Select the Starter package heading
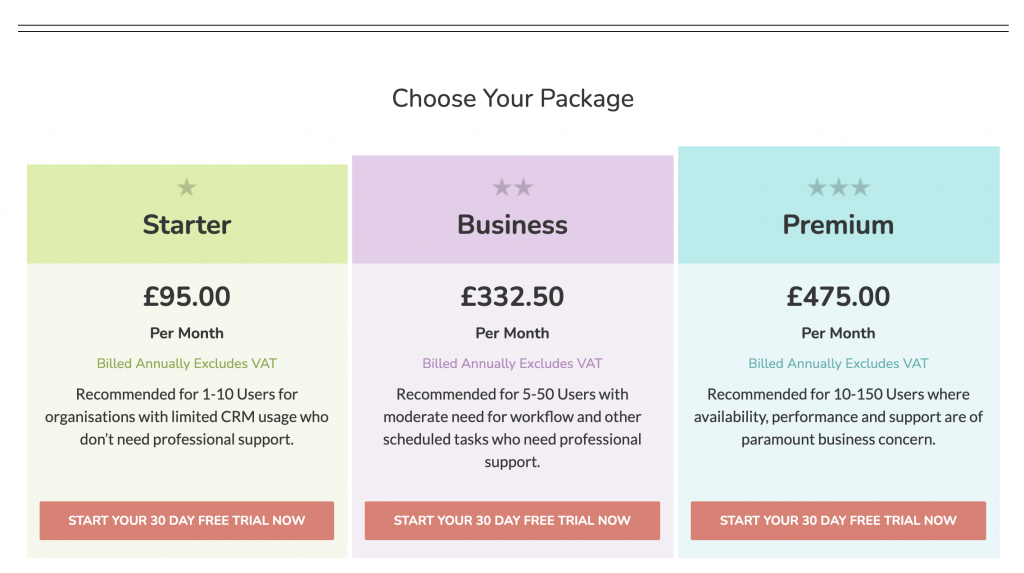The height and width of the screenshot is (573, 1024). click(187, 225)
